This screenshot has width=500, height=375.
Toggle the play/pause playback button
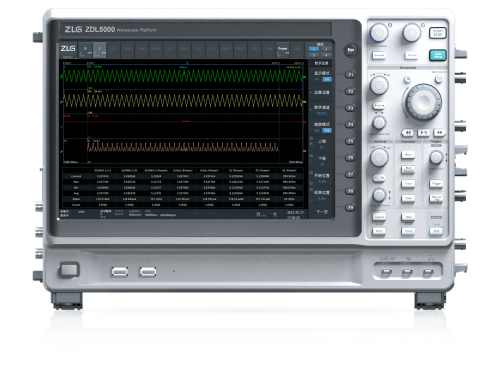(x=423, y=132)
